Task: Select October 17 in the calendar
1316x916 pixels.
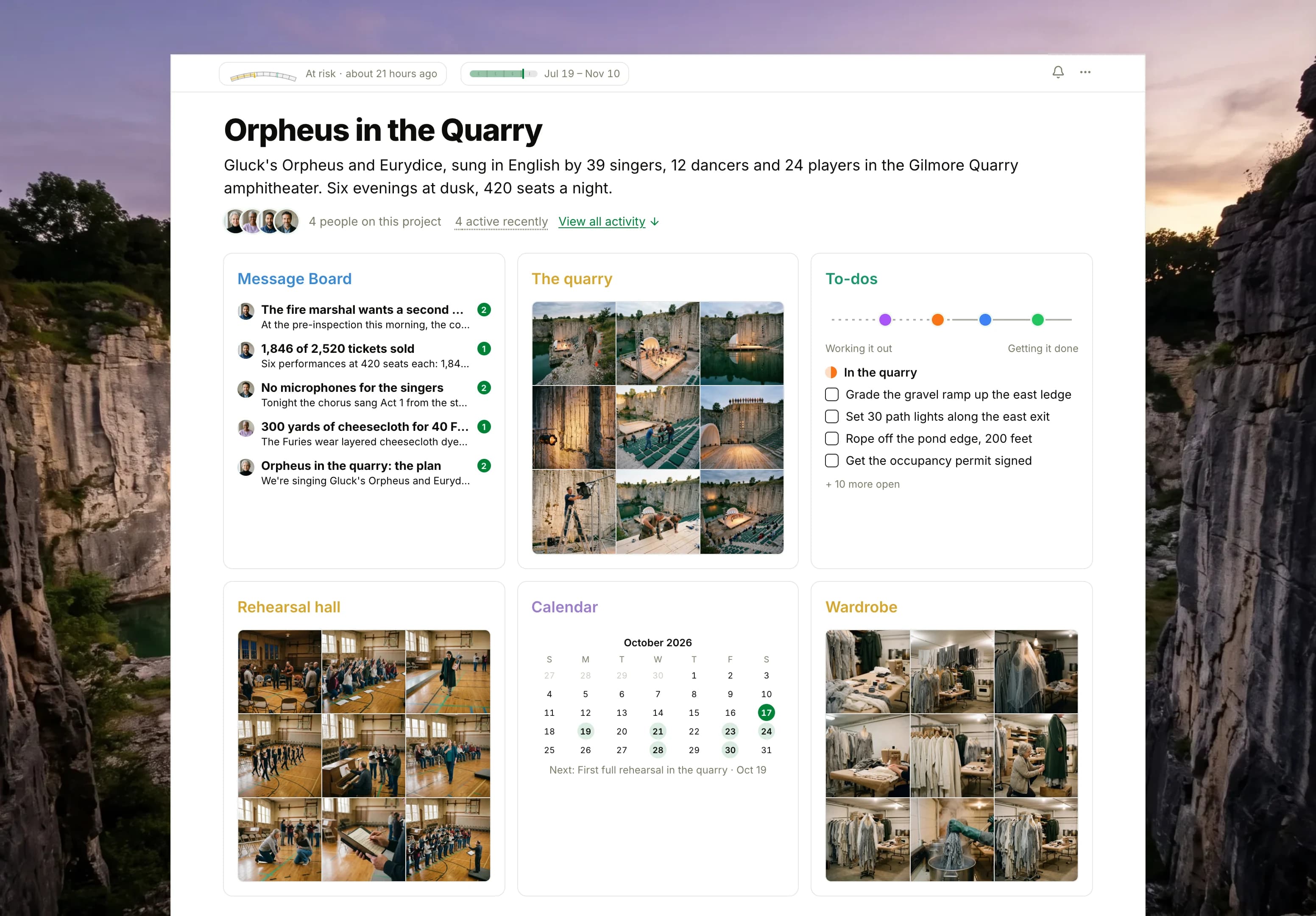Action: 766,712
